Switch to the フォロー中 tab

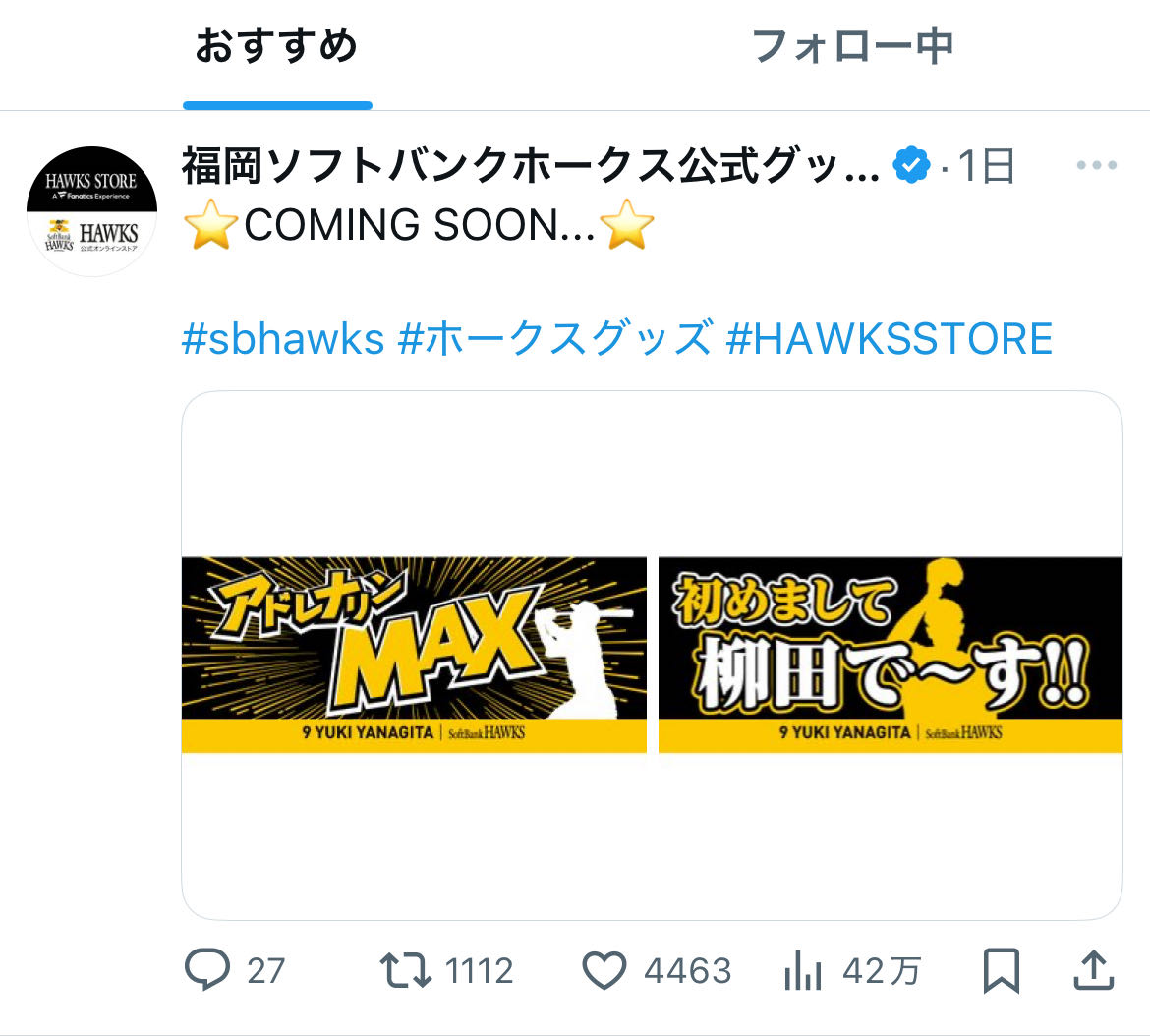(x=853, y=45)
